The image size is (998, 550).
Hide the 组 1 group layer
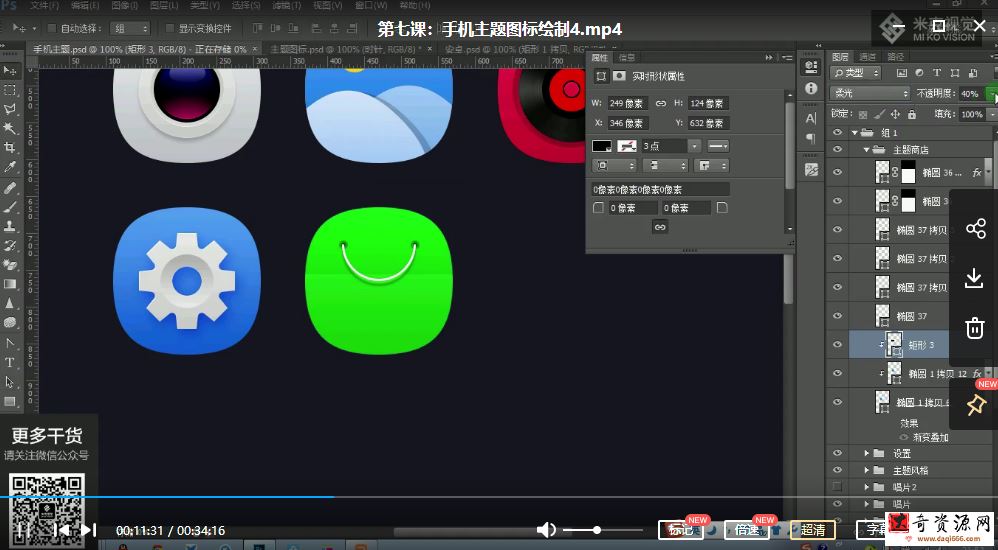click(837, 133)
